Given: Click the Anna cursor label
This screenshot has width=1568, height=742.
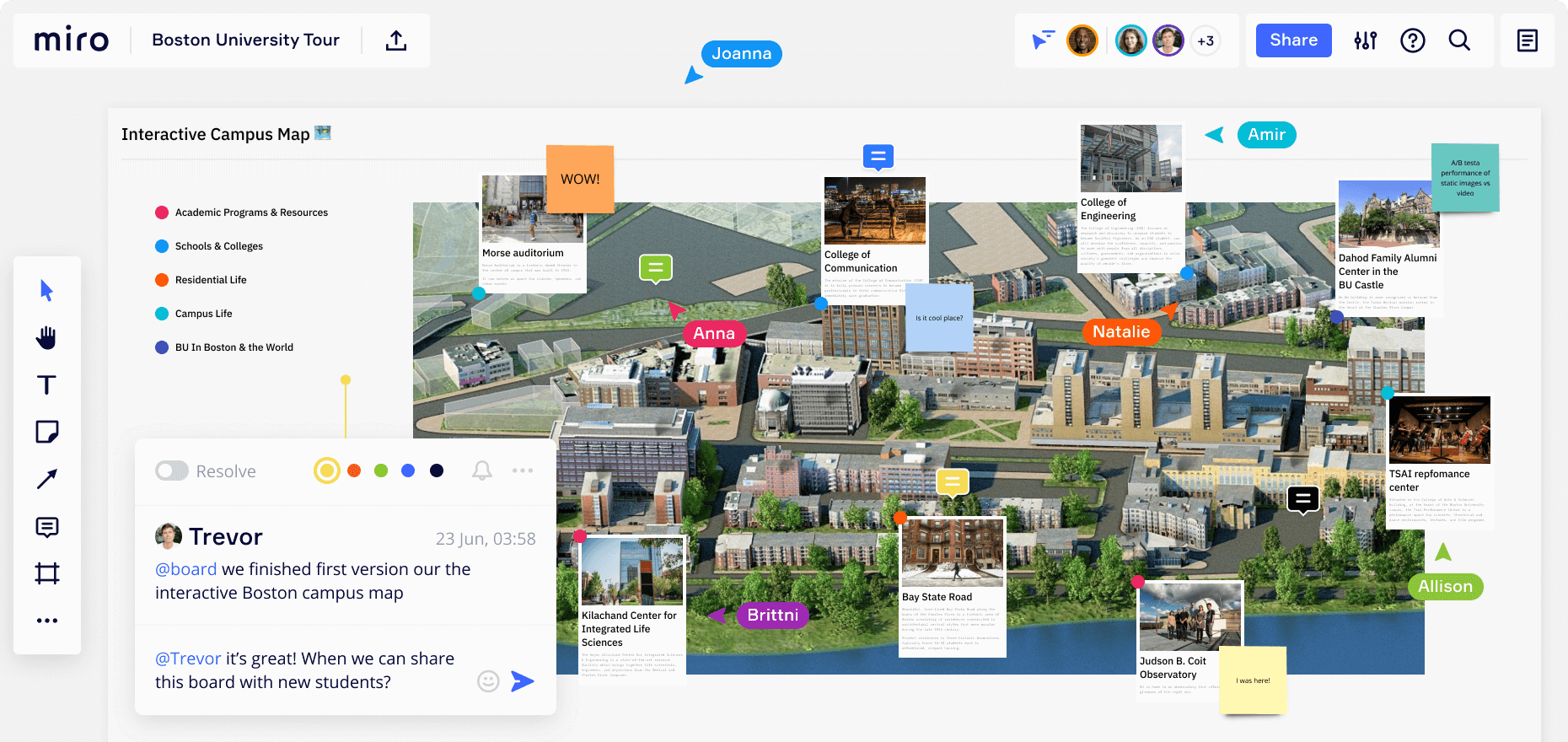Looking at the screenshot, I should click(x=714, y=333).
